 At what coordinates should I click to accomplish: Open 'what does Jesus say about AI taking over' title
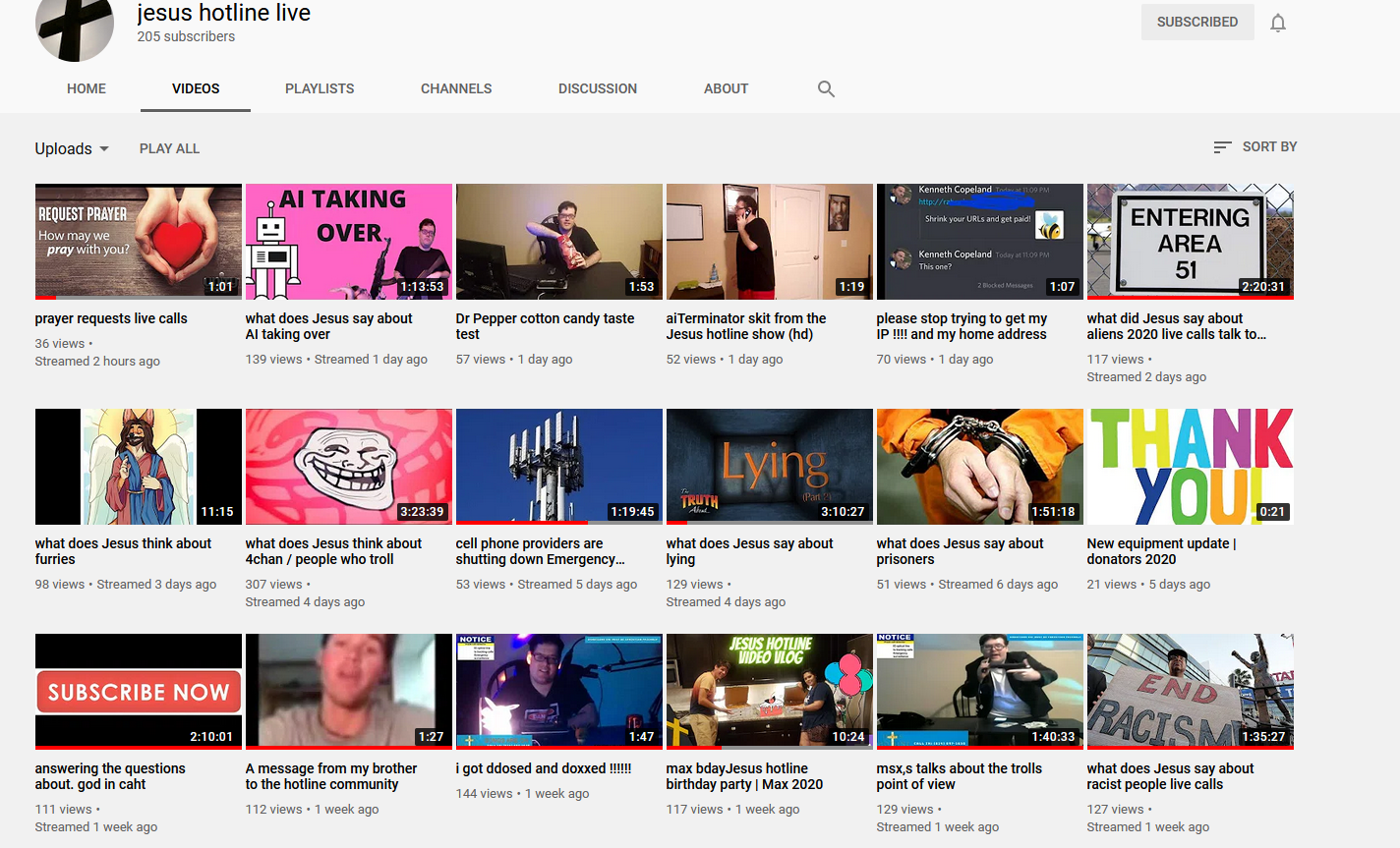(329, 326)
